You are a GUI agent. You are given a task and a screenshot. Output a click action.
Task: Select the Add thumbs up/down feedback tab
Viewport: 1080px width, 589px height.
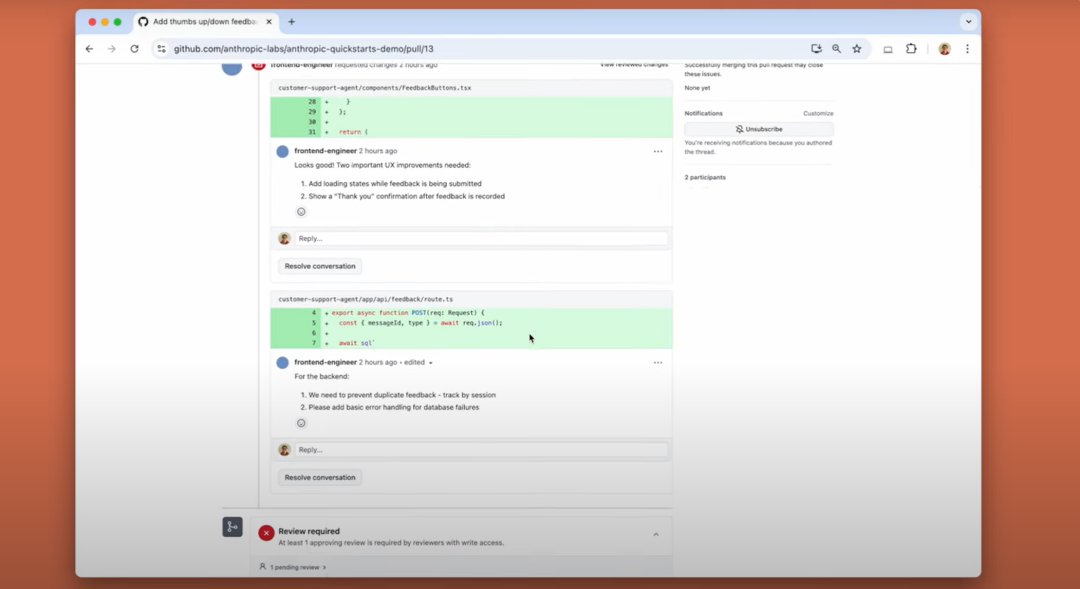coord(203,21)
